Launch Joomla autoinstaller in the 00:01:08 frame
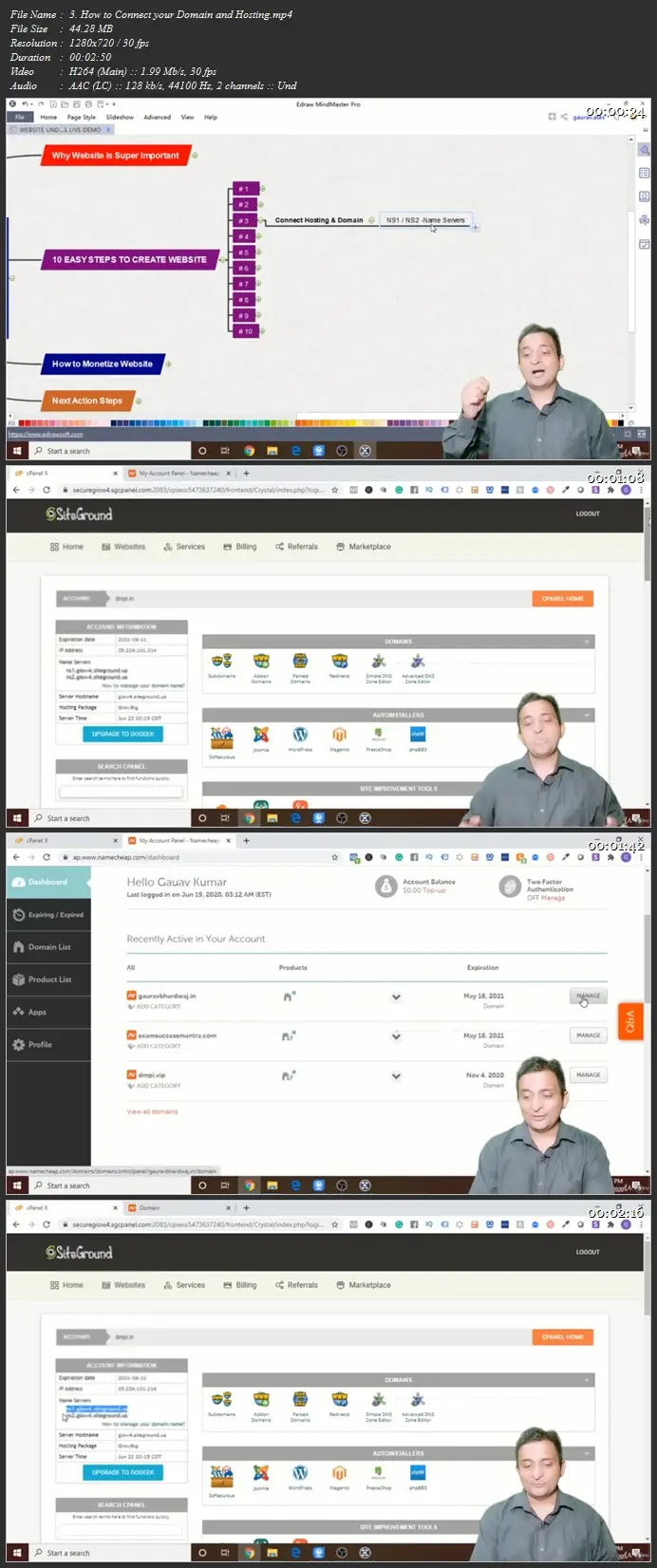Image resolution: width=657 pixels, height=1568 pixels. (x=261, y=738)
